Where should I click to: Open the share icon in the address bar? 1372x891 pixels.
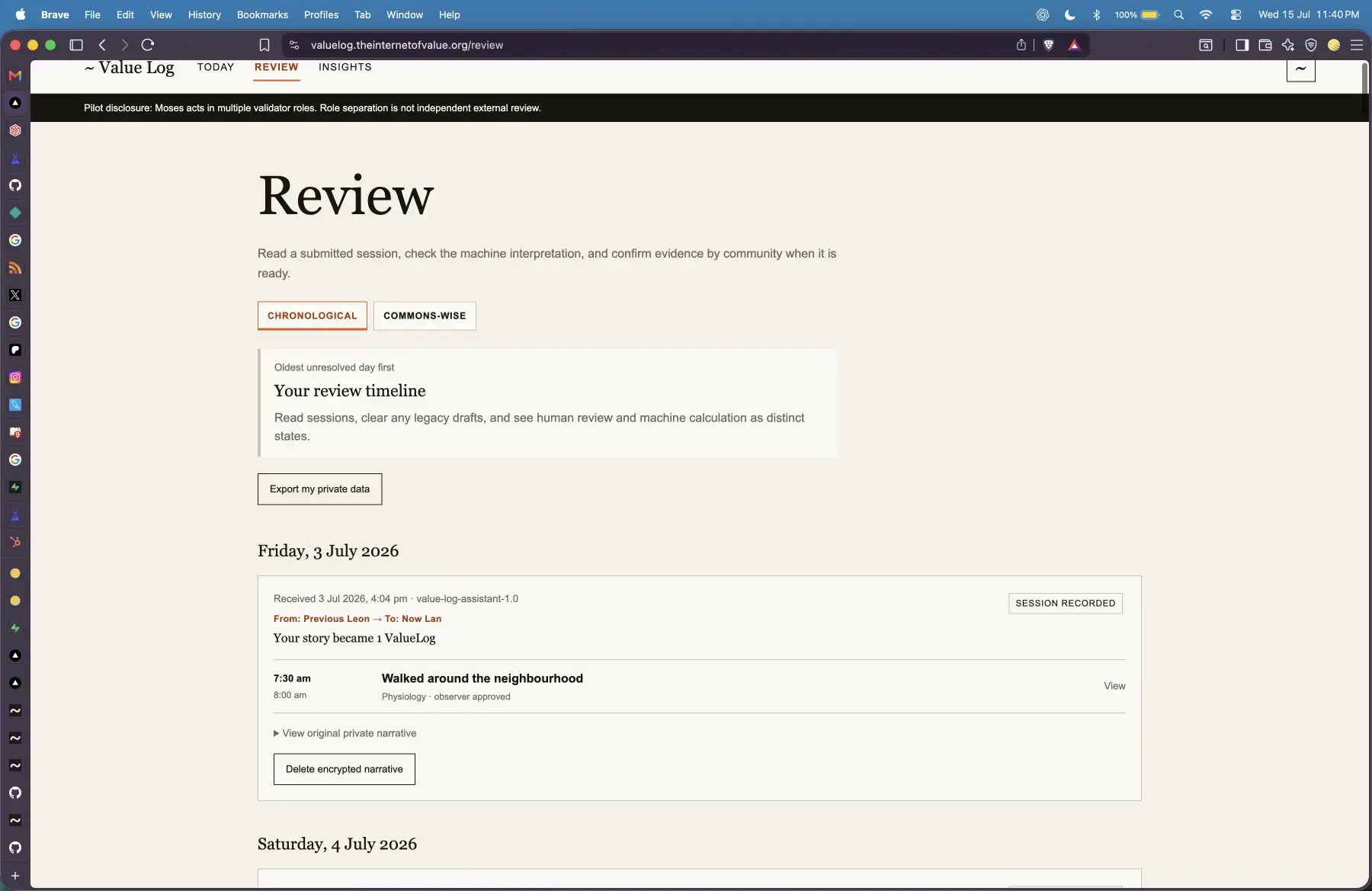[x=1021, y=45]
